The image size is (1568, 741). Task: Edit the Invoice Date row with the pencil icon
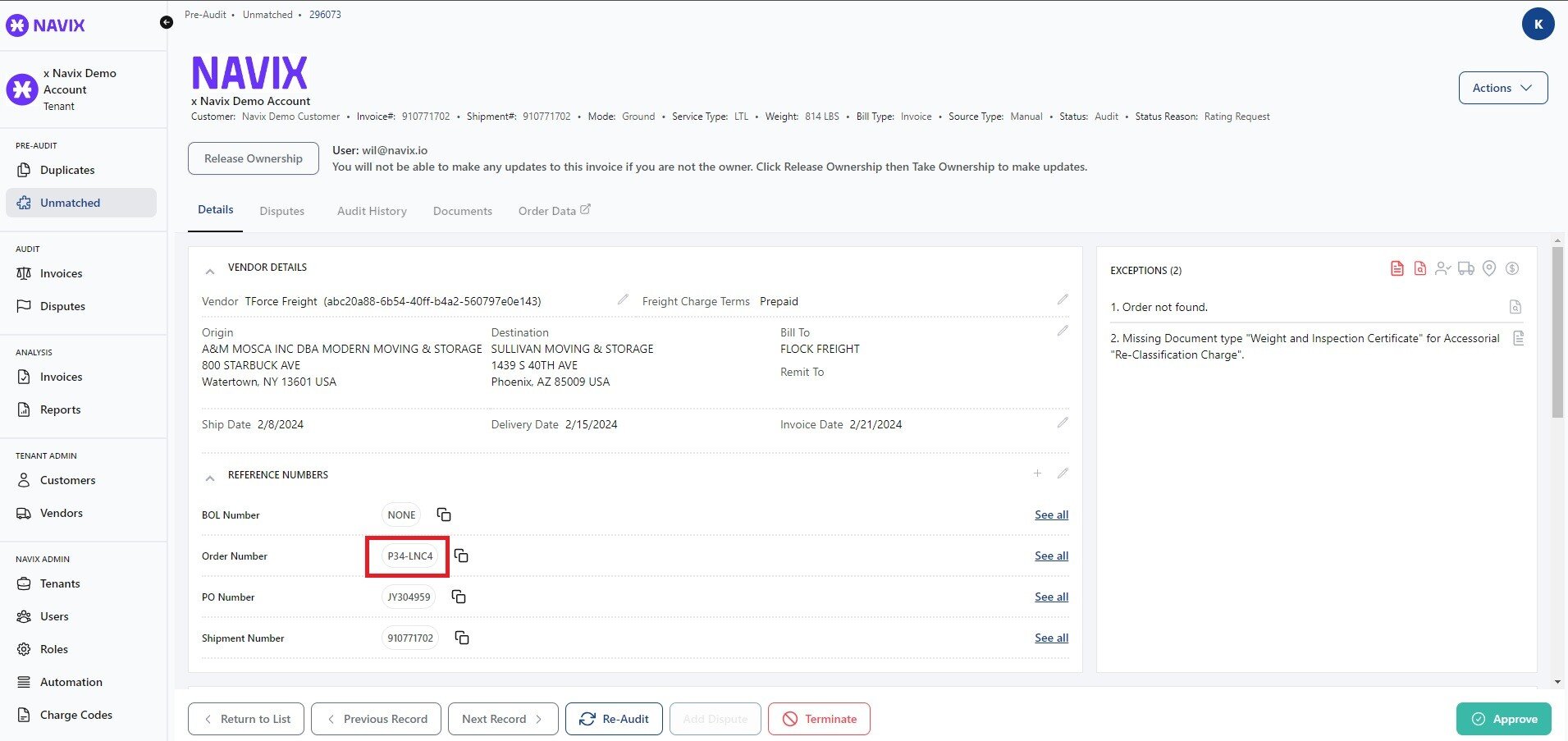[x=1063, y=423]
